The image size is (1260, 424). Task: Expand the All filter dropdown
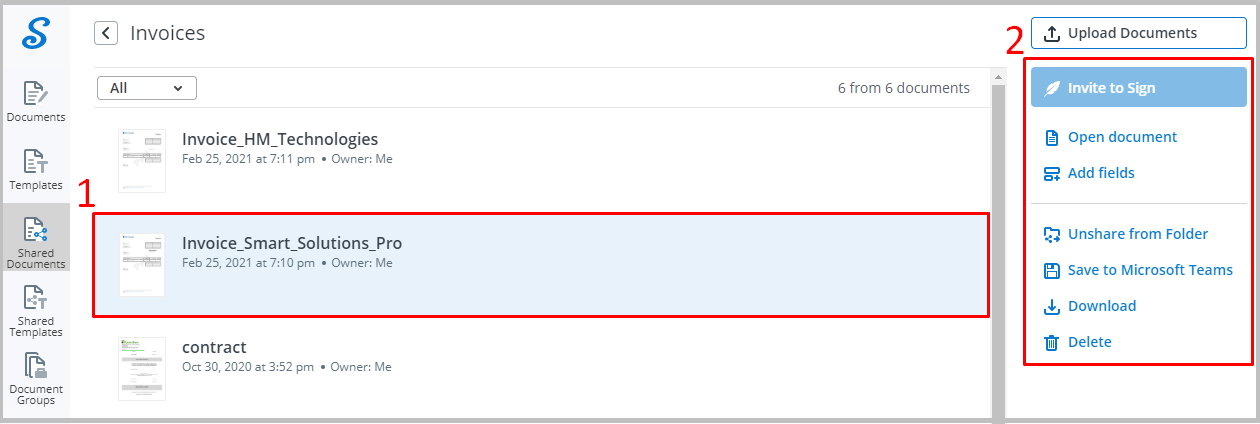pyautogui.click(x=147, y=88)
